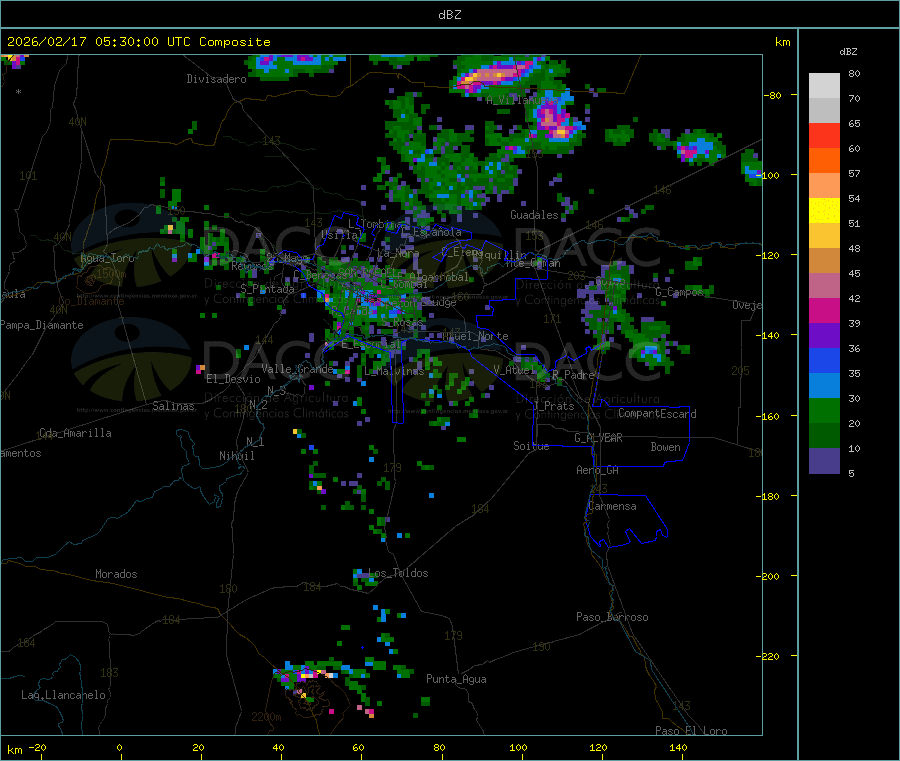The height and width of the screenshot is (761, 900).
Task: Click the 'CompartEscard' map label
Action: coord(657,414)
